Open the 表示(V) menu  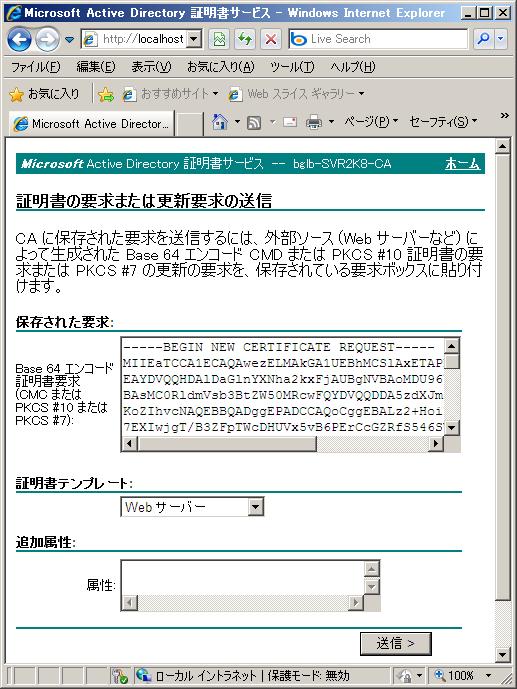point(151,67)
